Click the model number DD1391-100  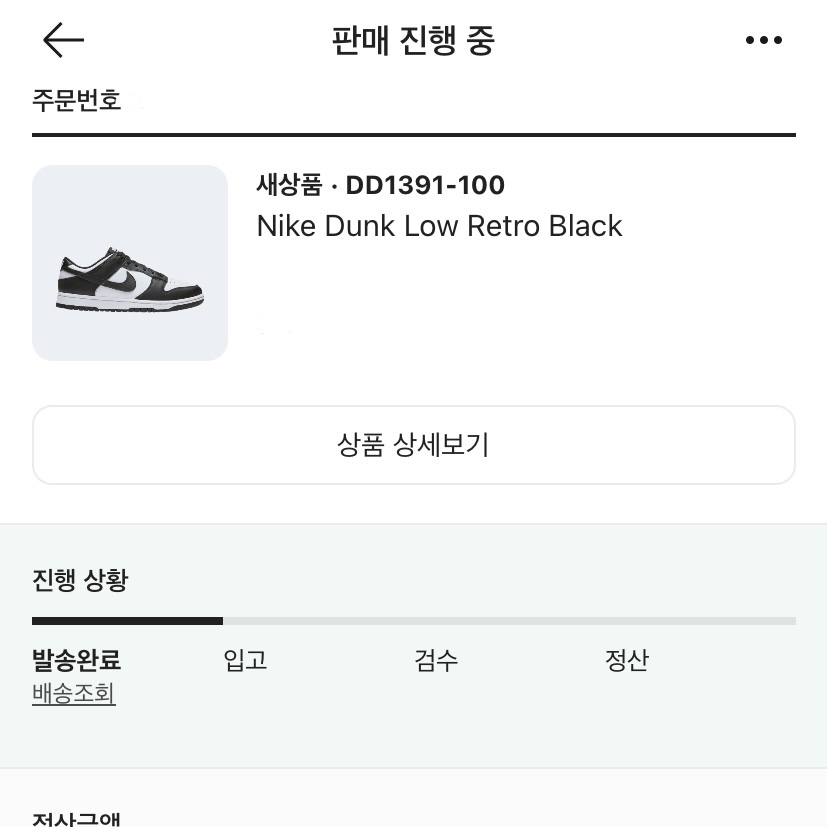coord(425,185)
